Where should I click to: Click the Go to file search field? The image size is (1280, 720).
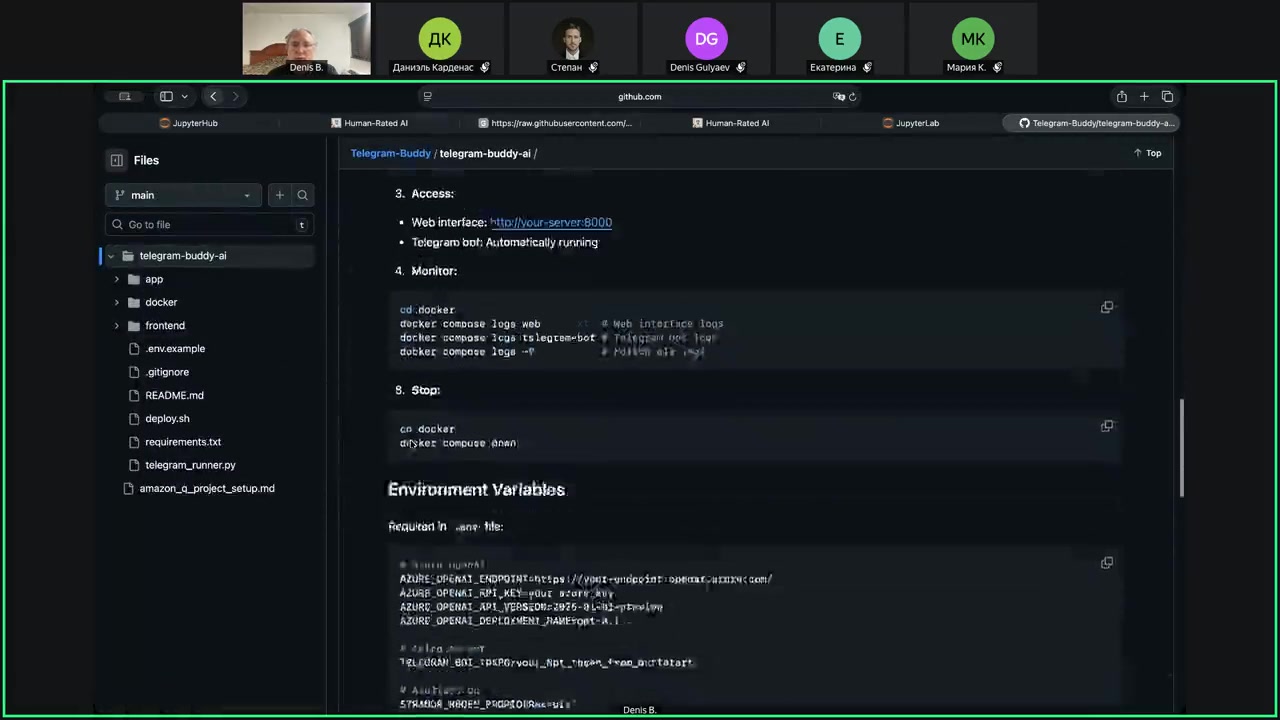click(x=210, y=225)
